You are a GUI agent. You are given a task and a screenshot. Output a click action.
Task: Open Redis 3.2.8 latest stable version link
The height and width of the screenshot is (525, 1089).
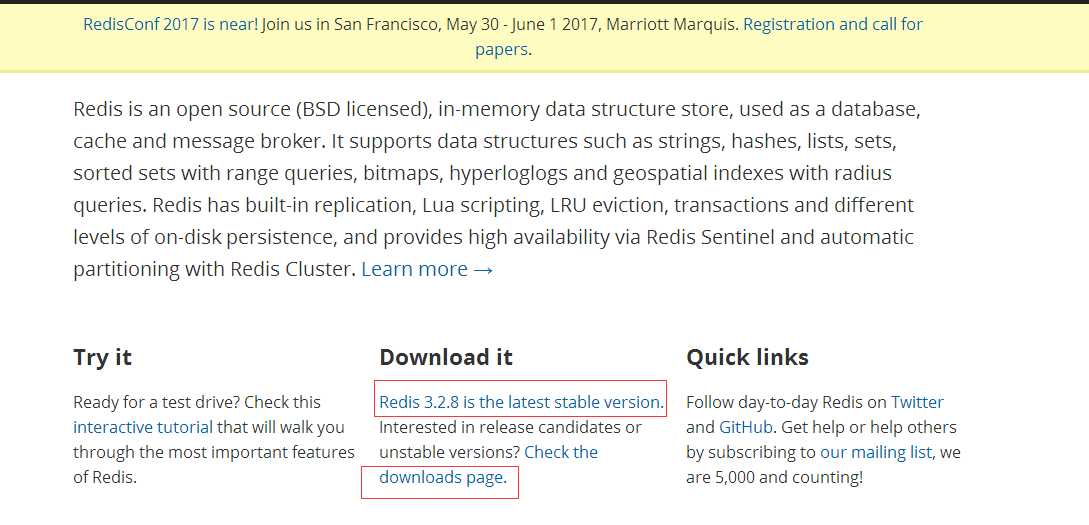point(521,402)
